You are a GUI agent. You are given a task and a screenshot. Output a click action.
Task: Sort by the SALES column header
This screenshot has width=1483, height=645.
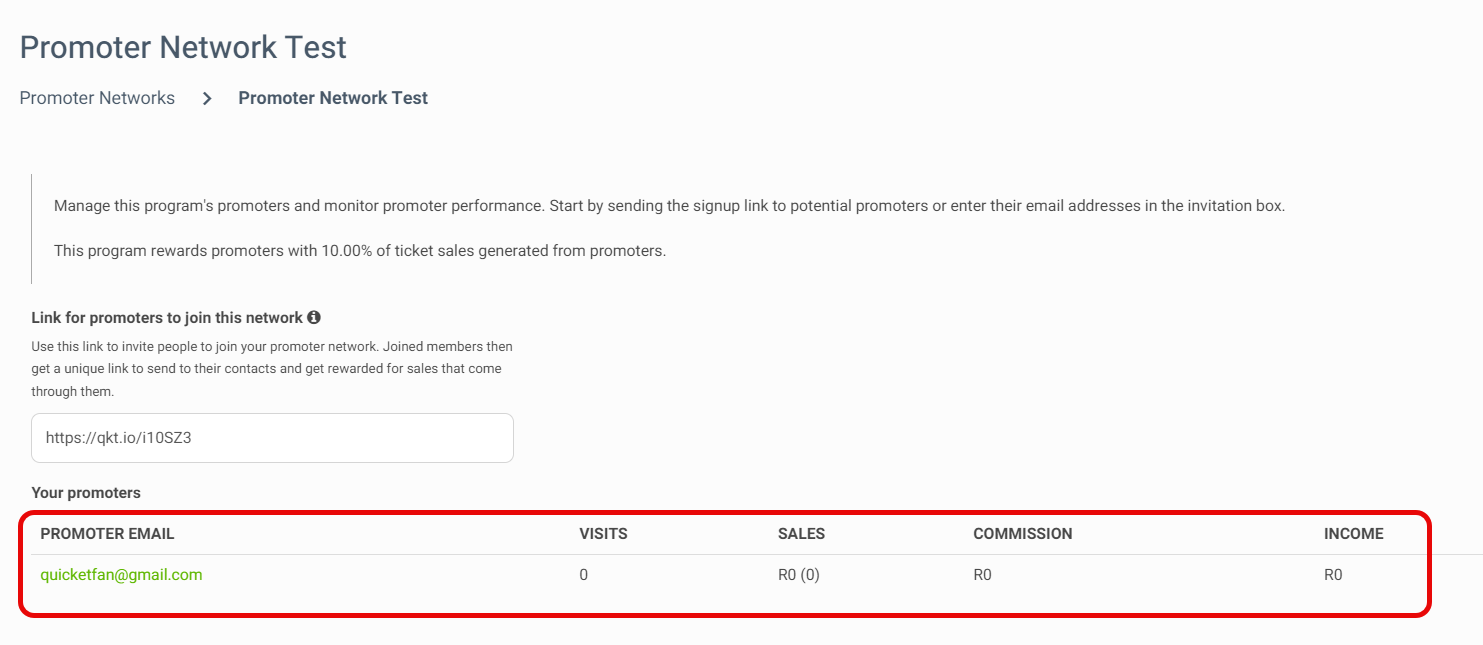[x=801, y=534]
